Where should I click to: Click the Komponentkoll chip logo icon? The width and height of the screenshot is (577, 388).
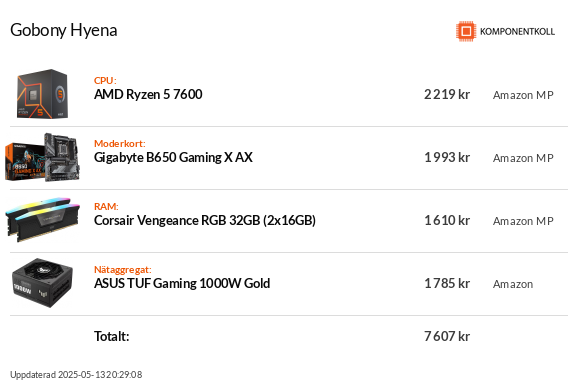pyautogui.click(x=466, y=31)
